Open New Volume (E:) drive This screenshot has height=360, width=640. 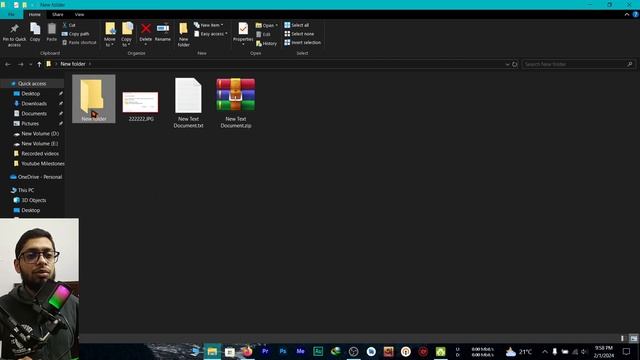(x=40, y=144)
